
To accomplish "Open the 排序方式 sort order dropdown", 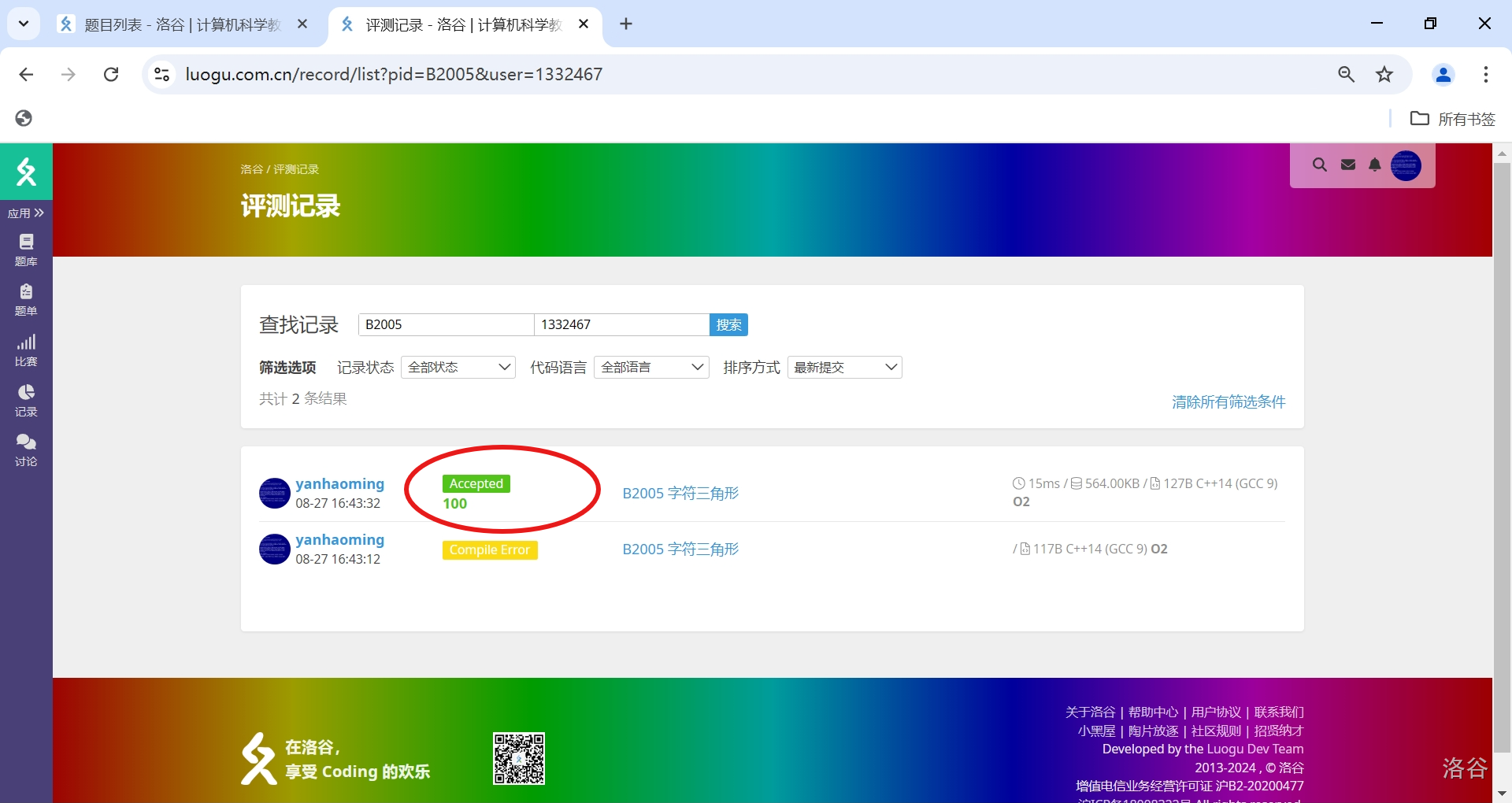I will tap(844, 368).
